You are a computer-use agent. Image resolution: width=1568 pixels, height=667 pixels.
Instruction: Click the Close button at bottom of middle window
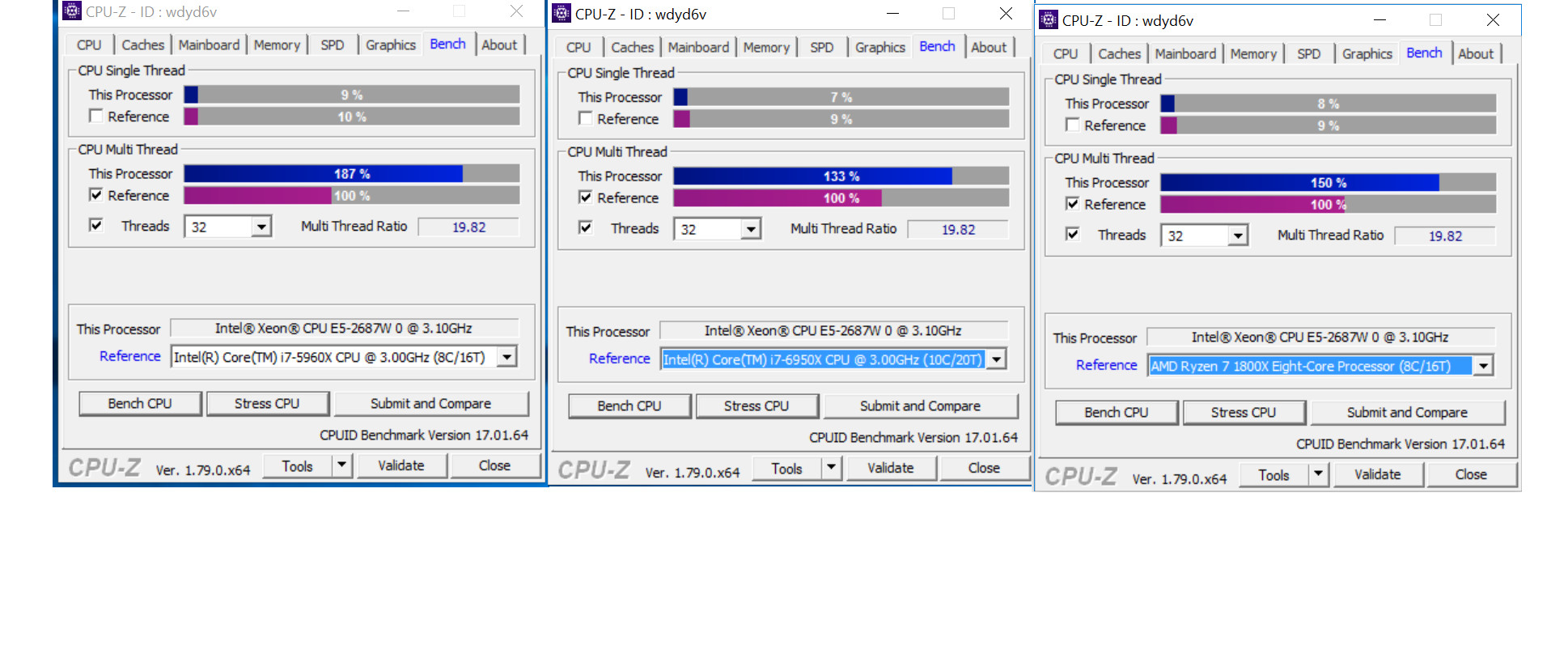pos(984,468)
